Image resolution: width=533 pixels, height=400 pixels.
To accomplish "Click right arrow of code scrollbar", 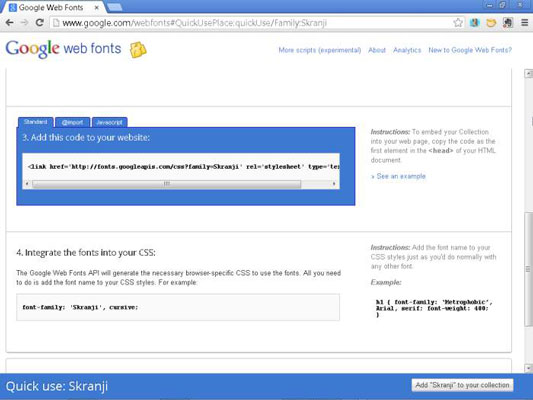I will coord(334,184).
